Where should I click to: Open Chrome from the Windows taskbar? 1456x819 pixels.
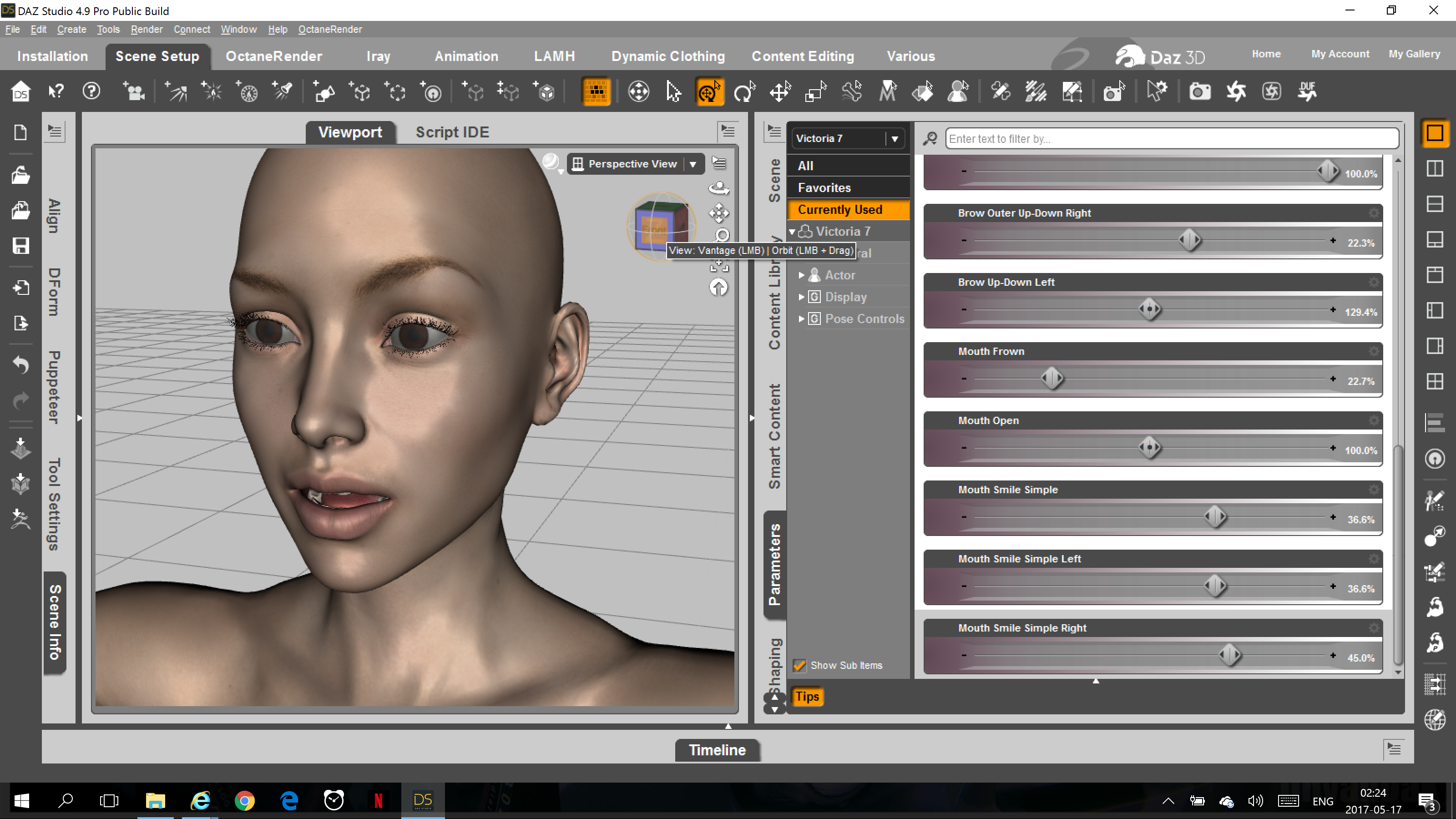click(x=244, y=800)
